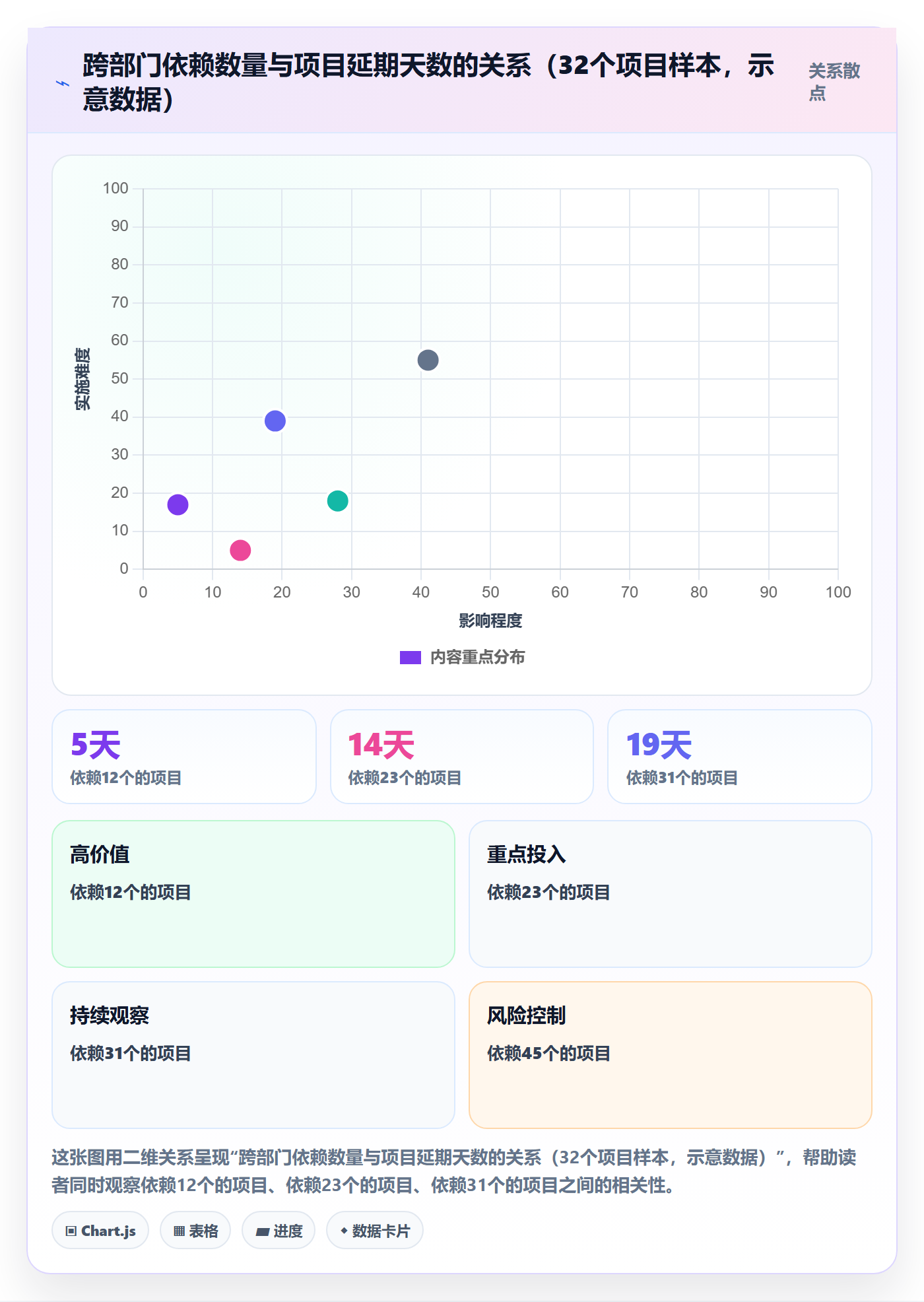Click 依赖31个的项目 label under 19天
Screen dimensions: 924x1302
(682, 778)
